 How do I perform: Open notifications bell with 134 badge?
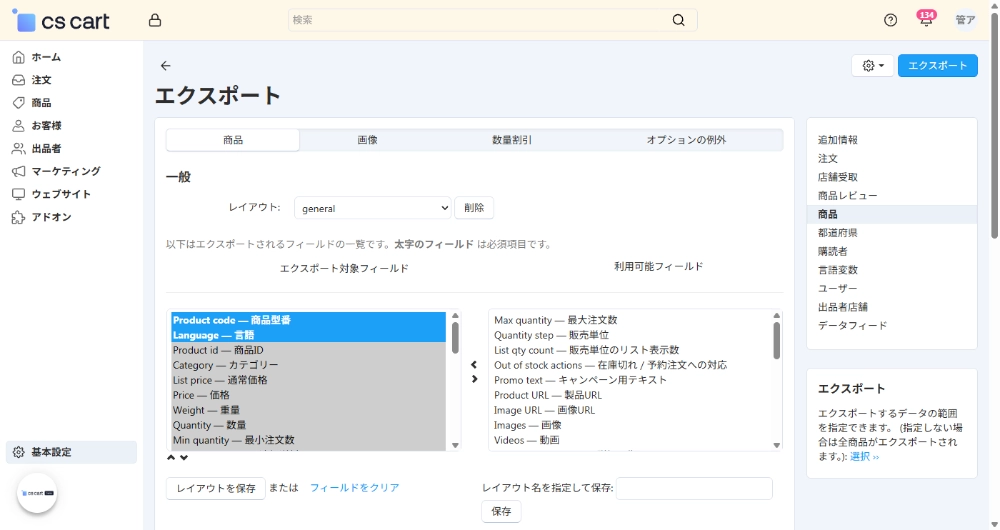coord(926,18)
